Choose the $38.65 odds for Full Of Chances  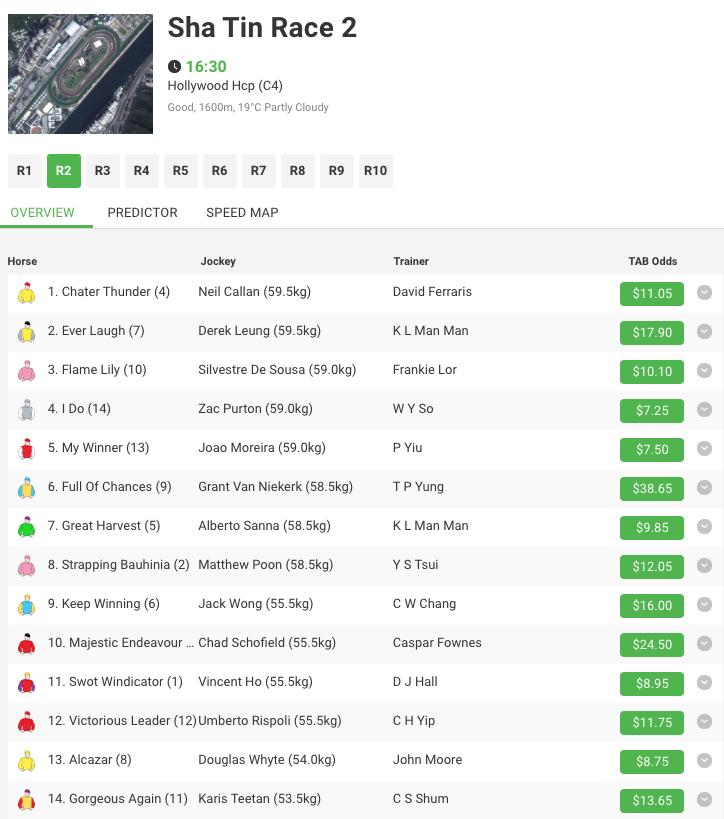click(x=652, y=489)
